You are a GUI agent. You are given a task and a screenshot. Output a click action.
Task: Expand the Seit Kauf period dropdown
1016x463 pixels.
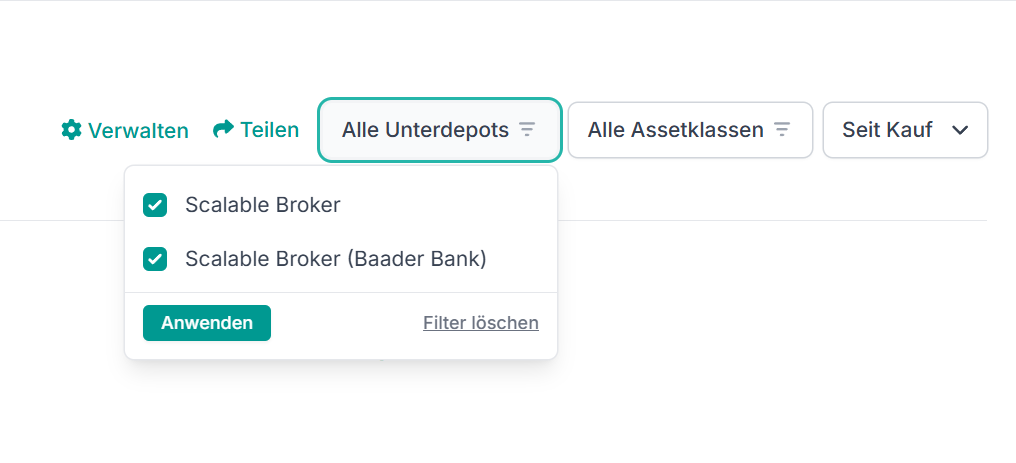click(x=905, y=130)
